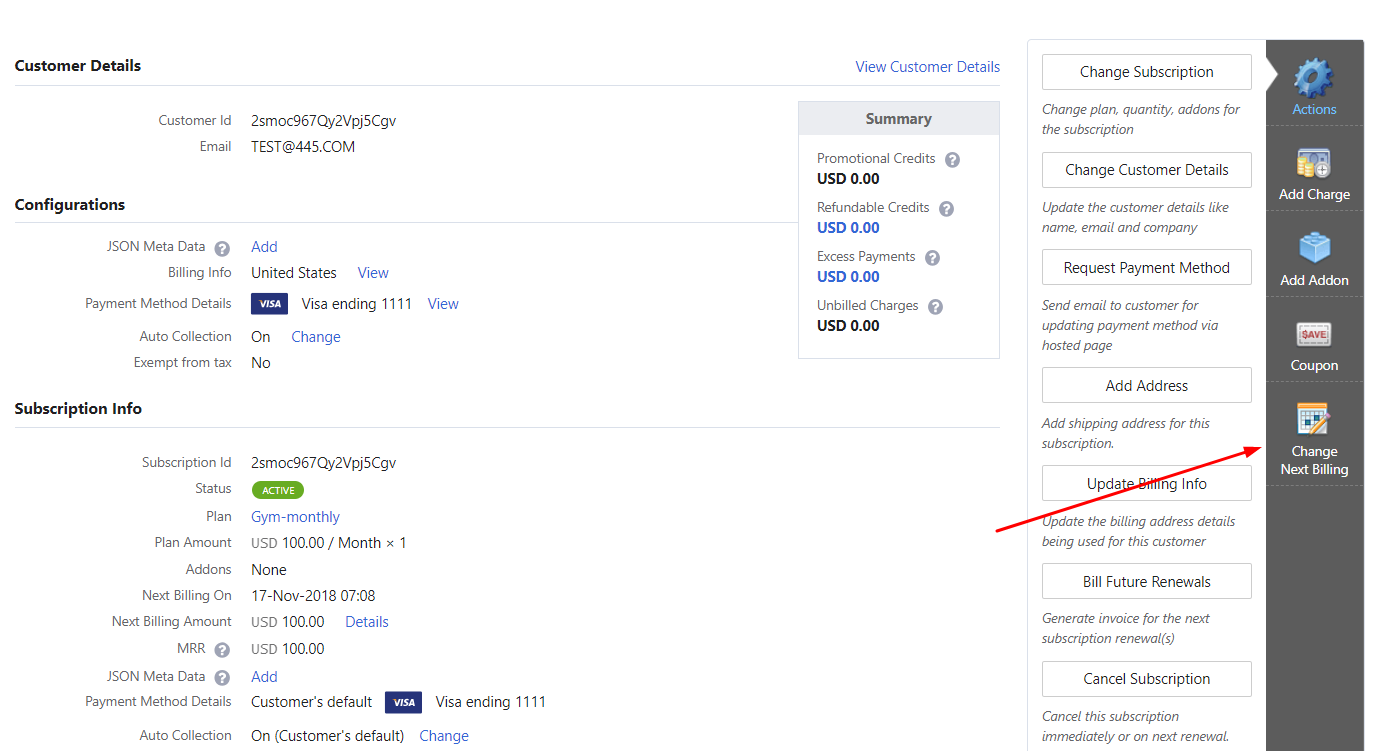Open the Gym-monthly plan link

pyautogui.click(x=295, y=517)
